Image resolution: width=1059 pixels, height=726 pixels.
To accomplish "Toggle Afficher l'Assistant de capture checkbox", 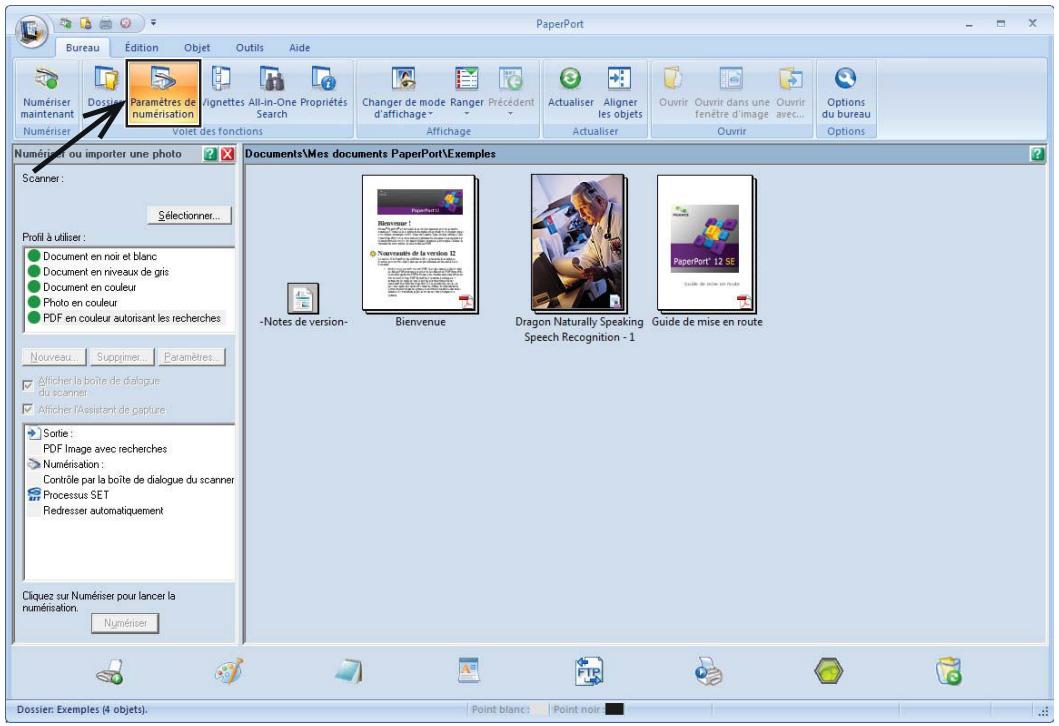I will [x=28, y=409].
